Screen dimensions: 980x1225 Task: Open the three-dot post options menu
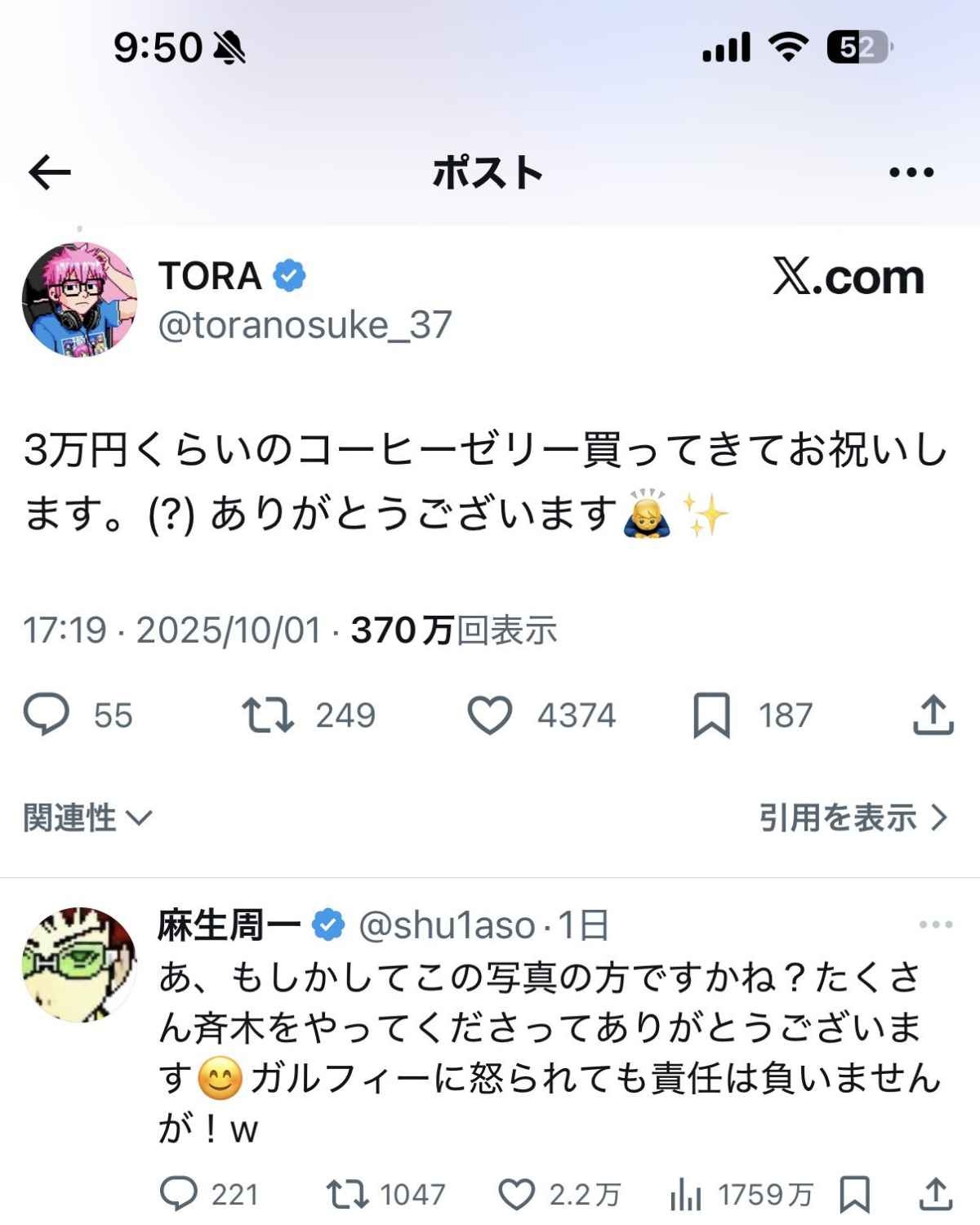(911, 172)
